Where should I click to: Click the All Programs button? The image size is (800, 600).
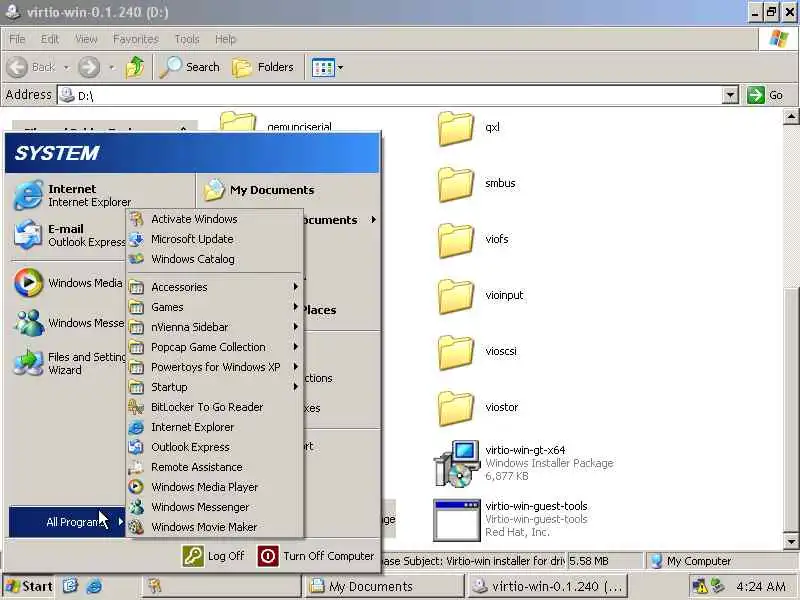coord(67,521)
